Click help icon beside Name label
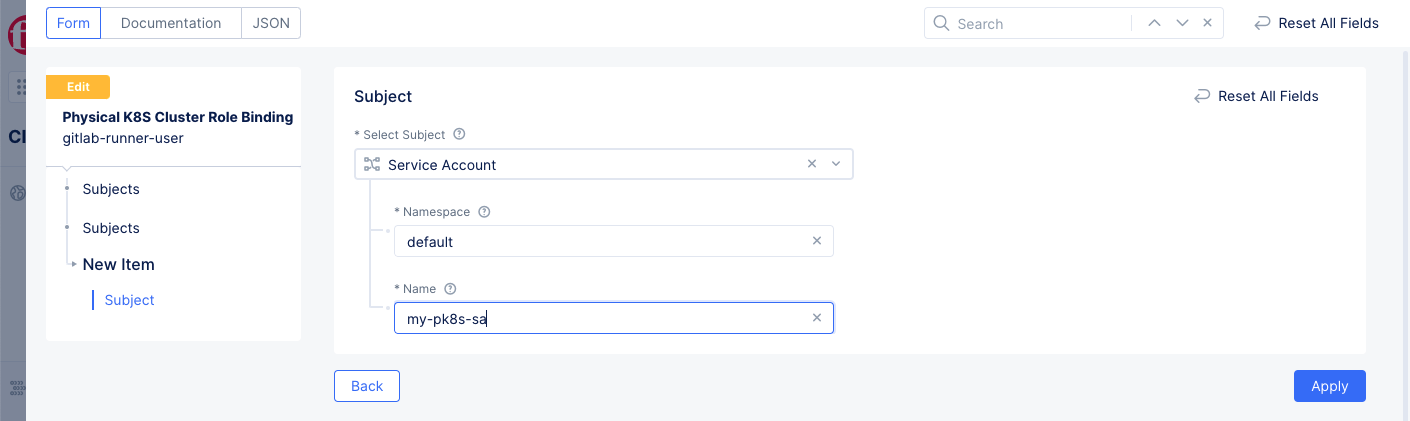 point(450,289)
